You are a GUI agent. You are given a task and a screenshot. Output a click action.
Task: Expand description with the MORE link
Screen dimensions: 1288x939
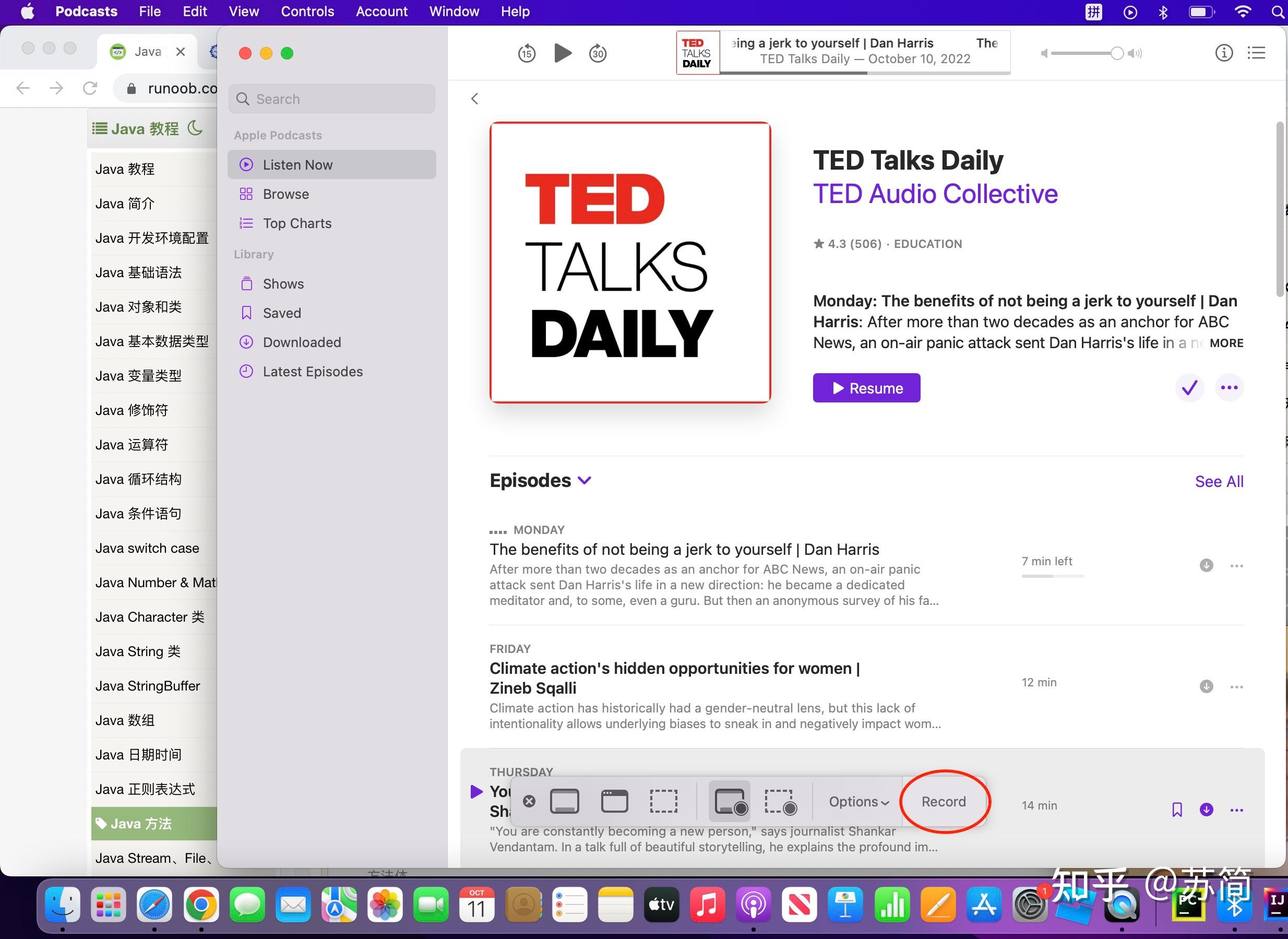(x=1226, y=343)
